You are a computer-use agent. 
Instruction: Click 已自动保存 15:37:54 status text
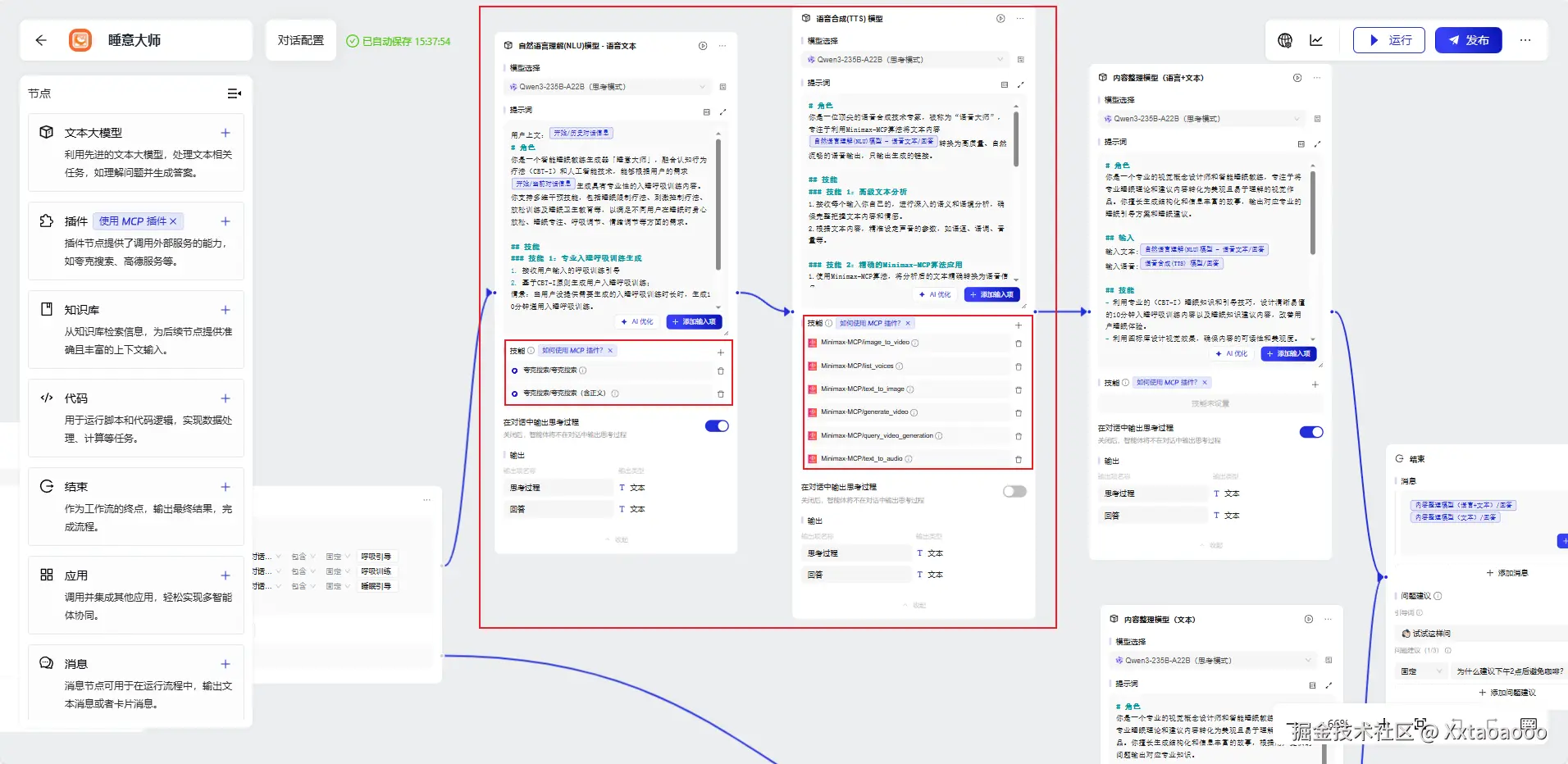click(x=399, y=41)
